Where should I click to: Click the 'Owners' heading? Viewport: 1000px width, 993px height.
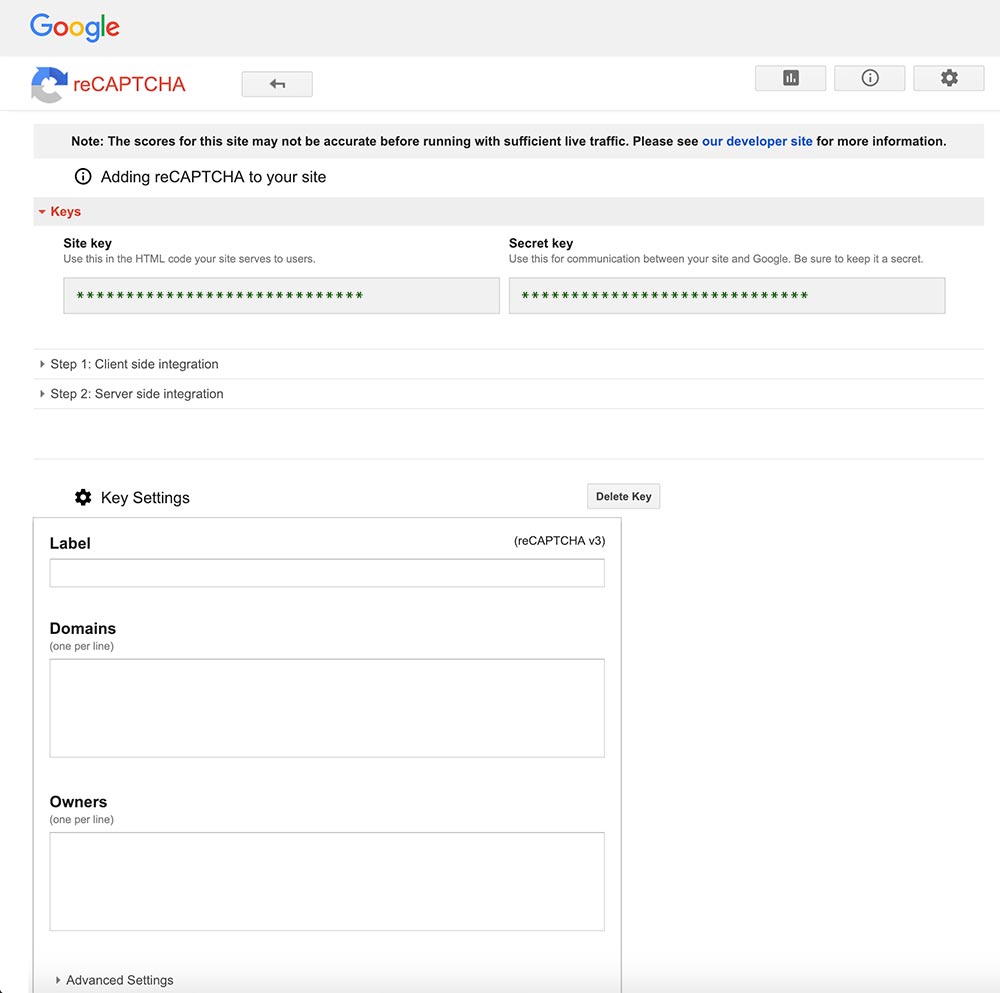pos(78,802)
